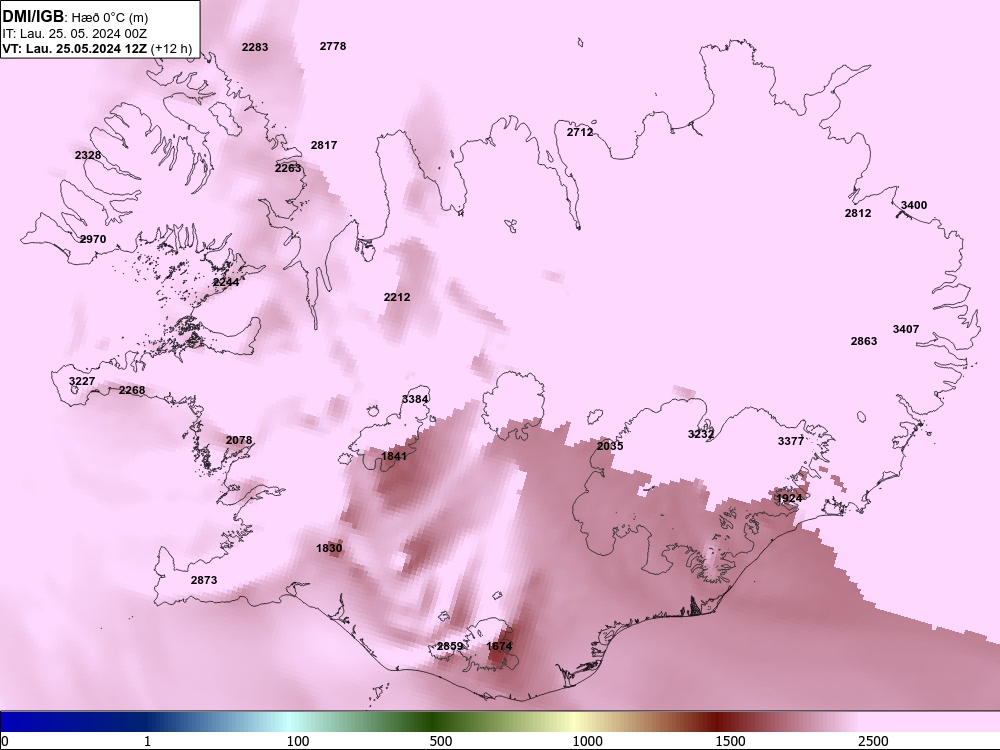Select the 3407 height value
1000x750 pixels.
point(906,329)
